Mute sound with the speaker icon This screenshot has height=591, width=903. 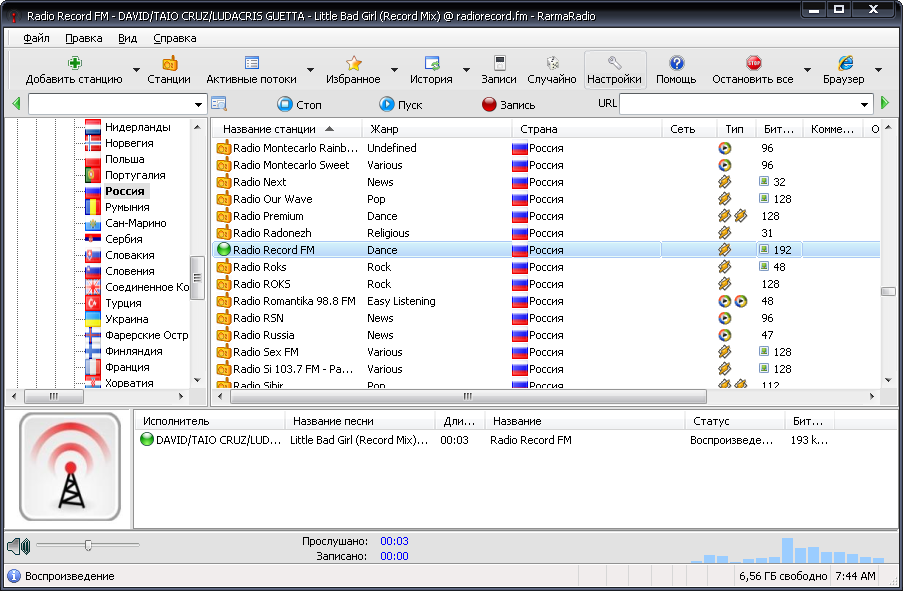[x=18, y=546]
